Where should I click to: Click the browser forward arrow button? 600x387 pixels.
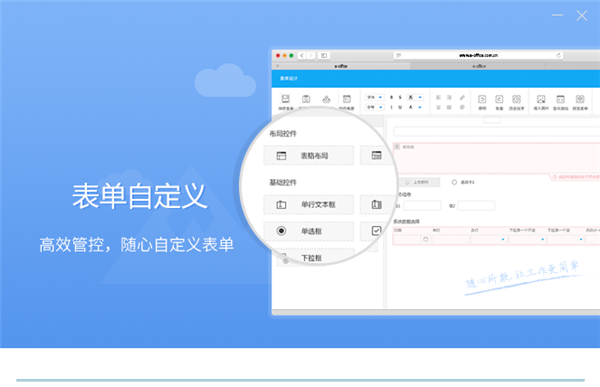311,56
